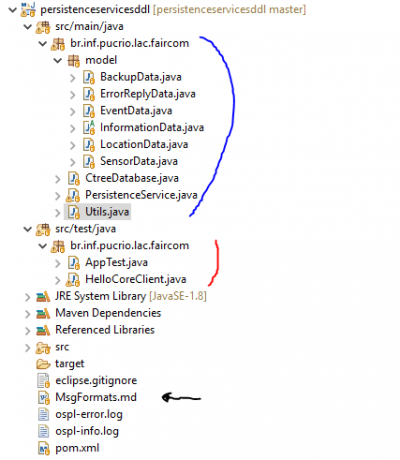Expand the BackupData.java file node
400x460 pixels.
coord(73,78)
